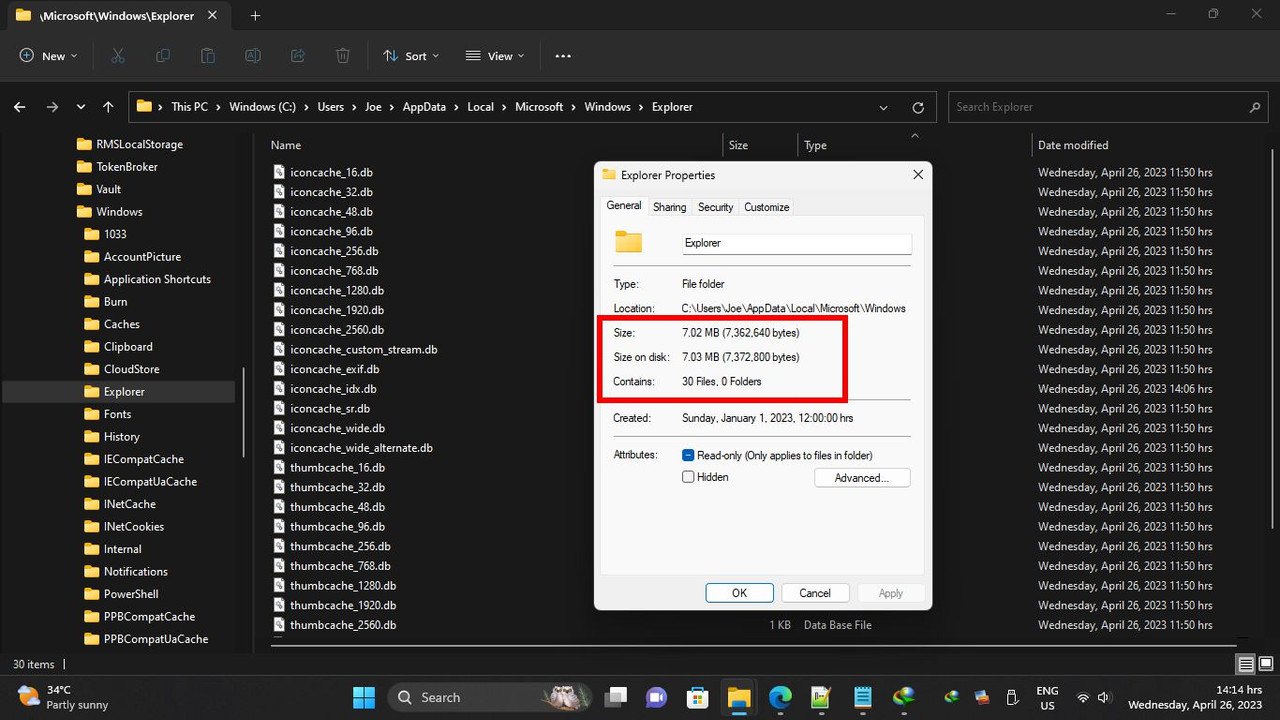The width and height of the screenshot is (1280, 720).
Task: Click the Delete trash icon
Action: [x=343, y=55]
